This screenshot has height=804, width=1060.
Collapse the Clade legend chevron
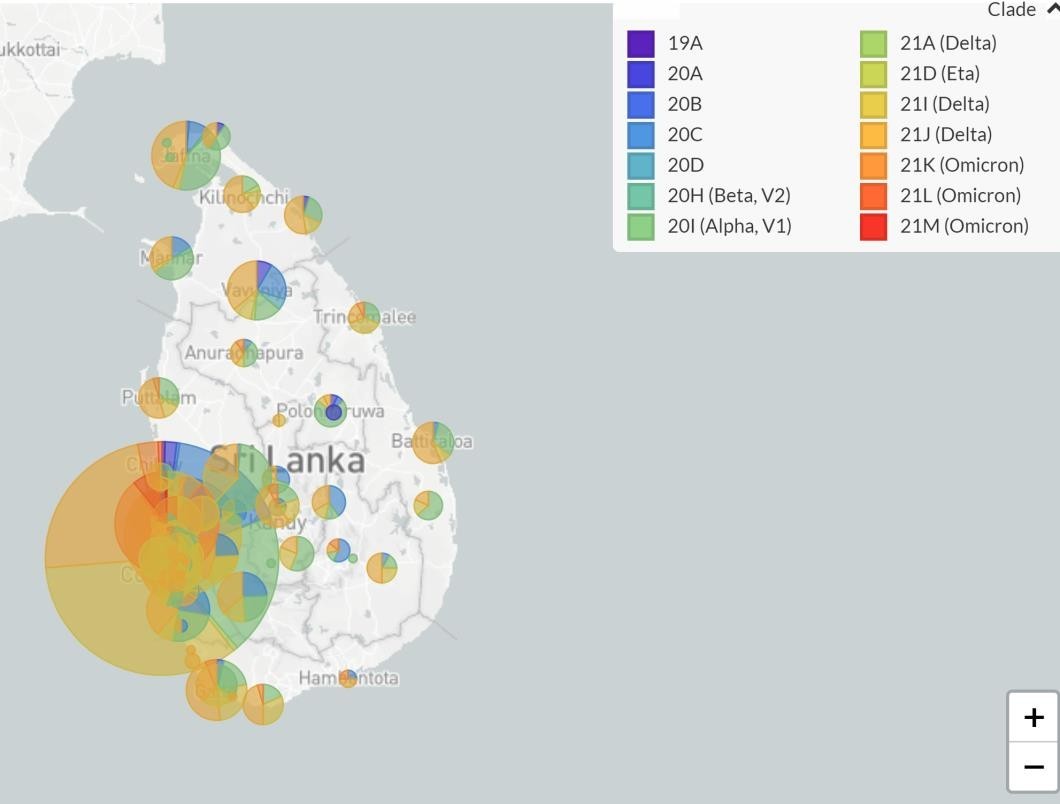pos(1051,9)
